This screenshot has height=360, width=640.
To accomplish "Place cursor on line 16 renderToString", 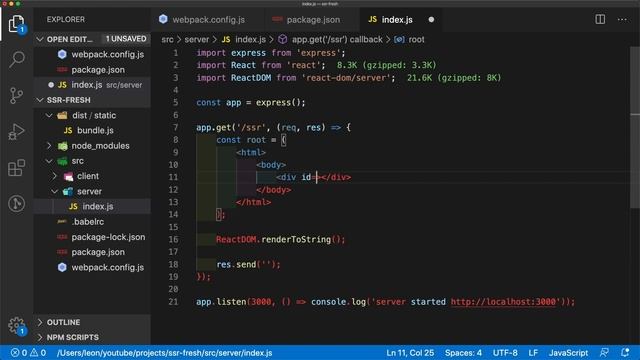I will pos(296,240).
